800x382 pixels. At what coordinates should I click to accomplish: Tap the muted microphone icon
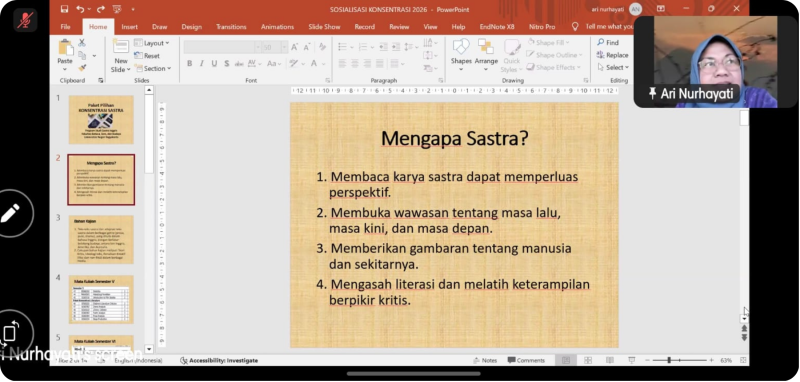click(25, 20)
